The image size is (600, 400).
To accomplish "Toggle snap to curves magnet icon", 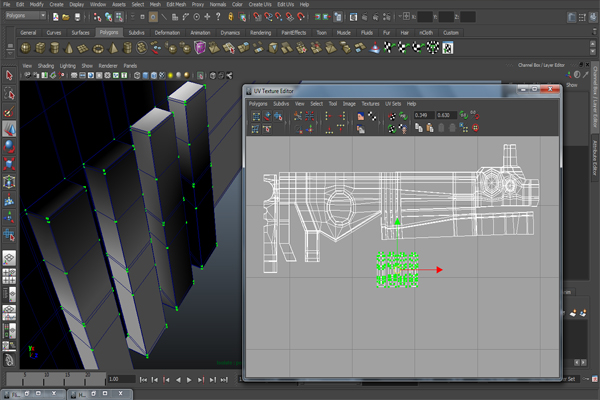I will pos(268,17).
